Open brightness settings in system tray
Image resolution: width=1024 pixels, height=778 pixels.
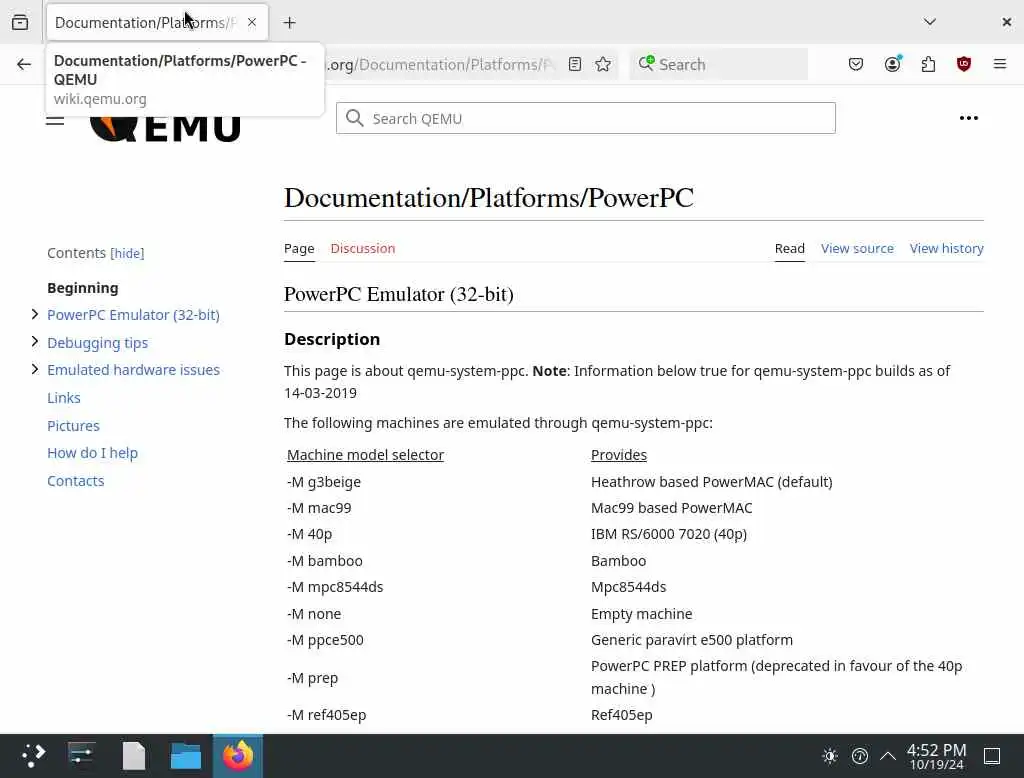tap(829, 756)
